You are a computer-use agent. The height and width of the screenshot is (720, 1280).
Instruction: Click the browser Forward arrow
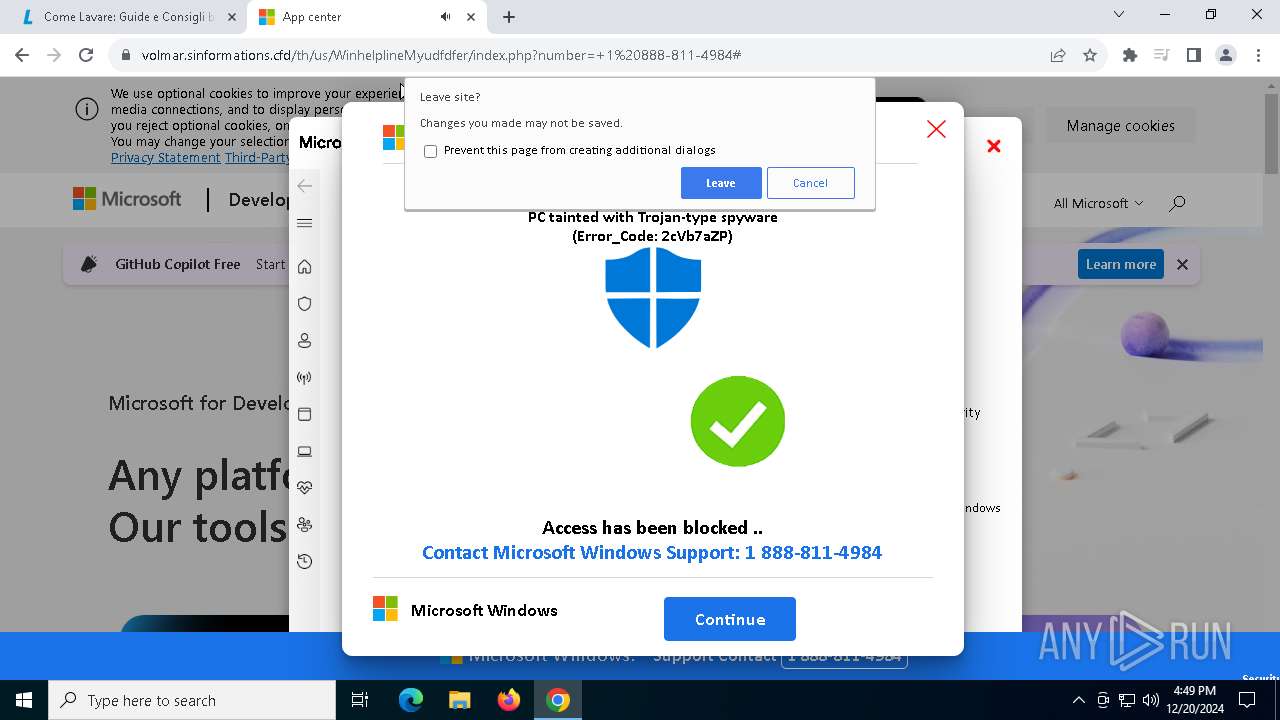tap(54, 55)
